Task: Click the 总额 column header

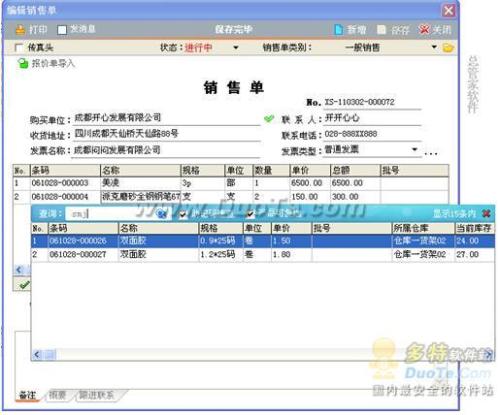Action: [x=355, y=171]
